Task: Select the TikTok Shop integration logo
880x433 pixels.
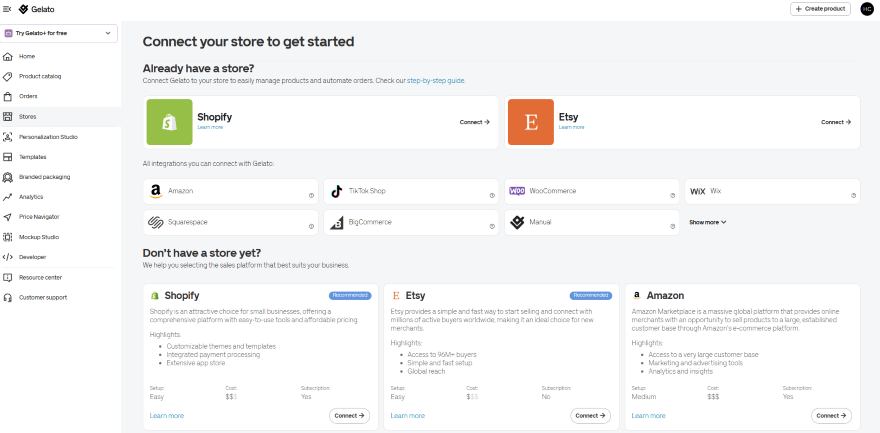Action: tap(336, 191)
